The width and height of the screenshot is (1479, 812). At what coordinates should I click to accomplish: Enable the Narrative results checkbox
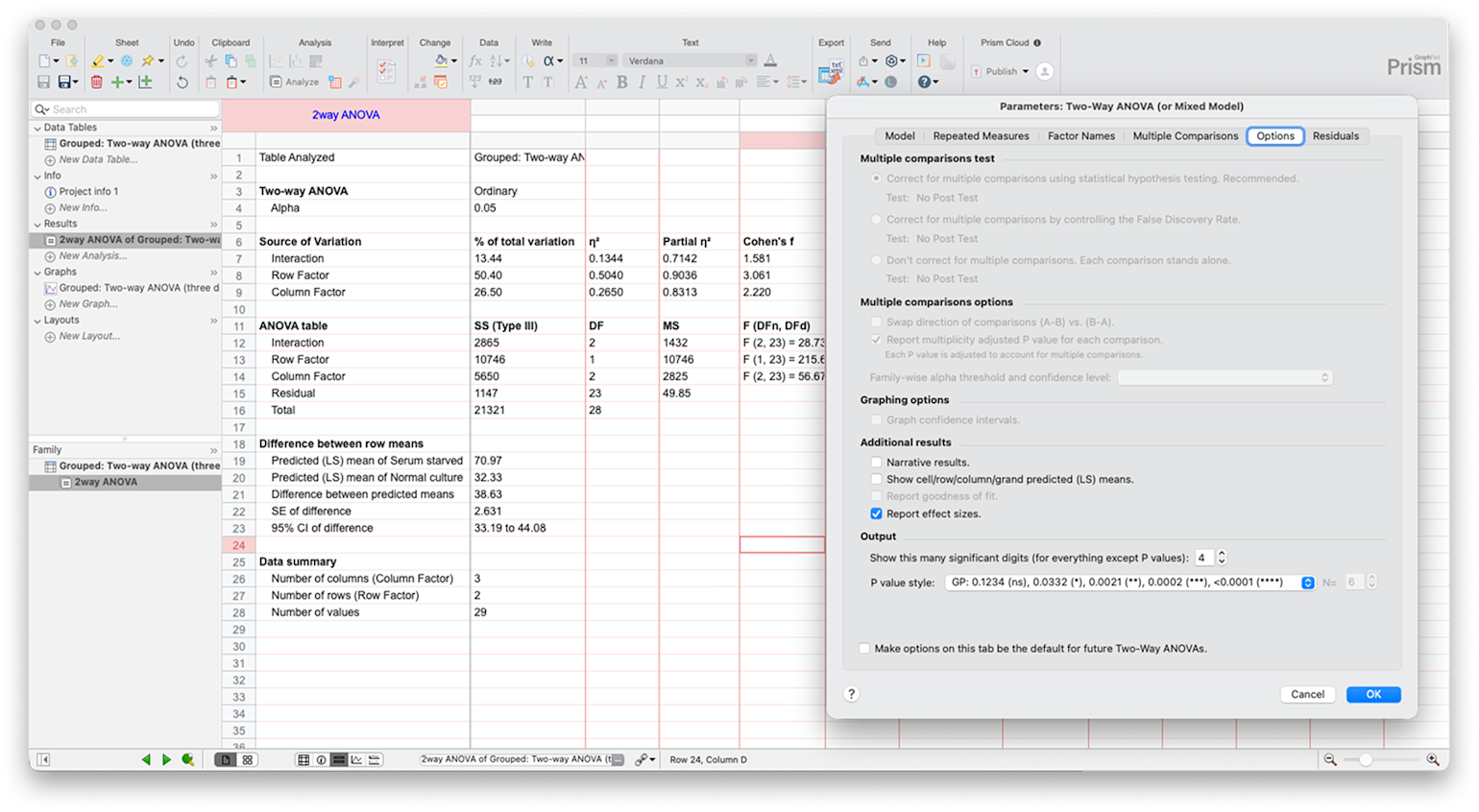(876, 463)
